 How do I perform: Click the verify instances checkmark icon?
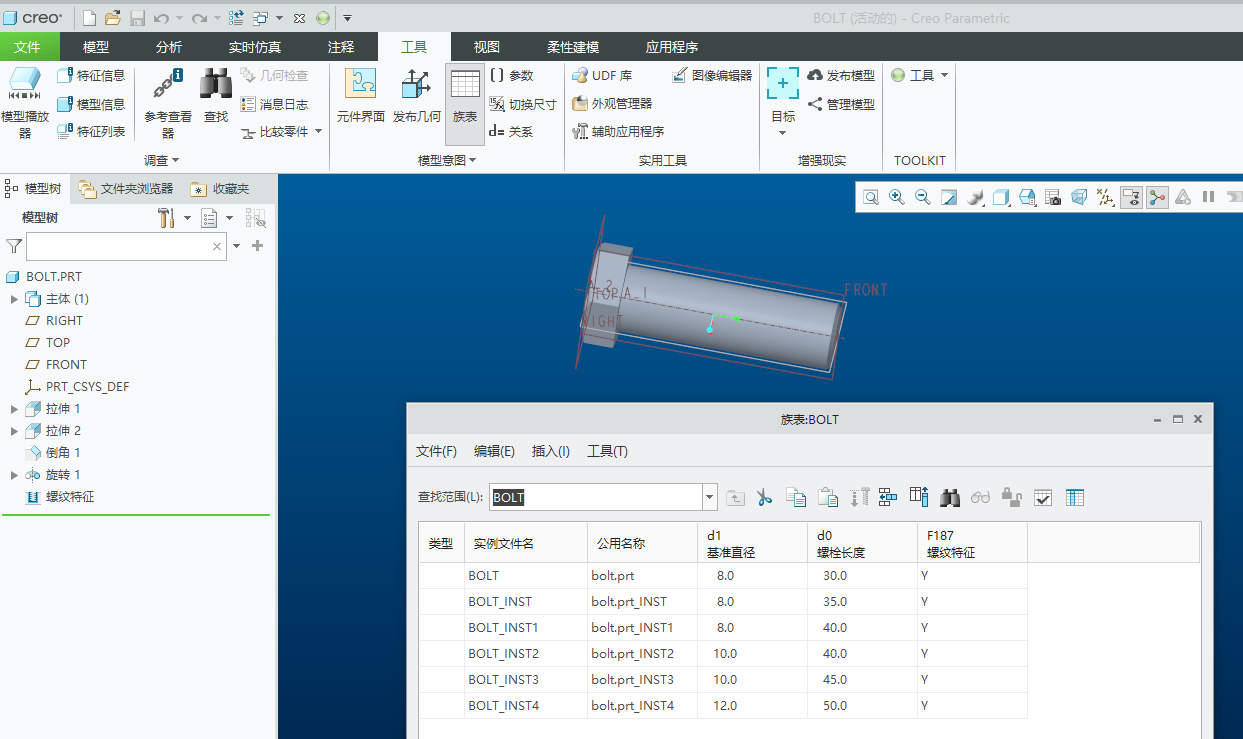point(1043,498)
